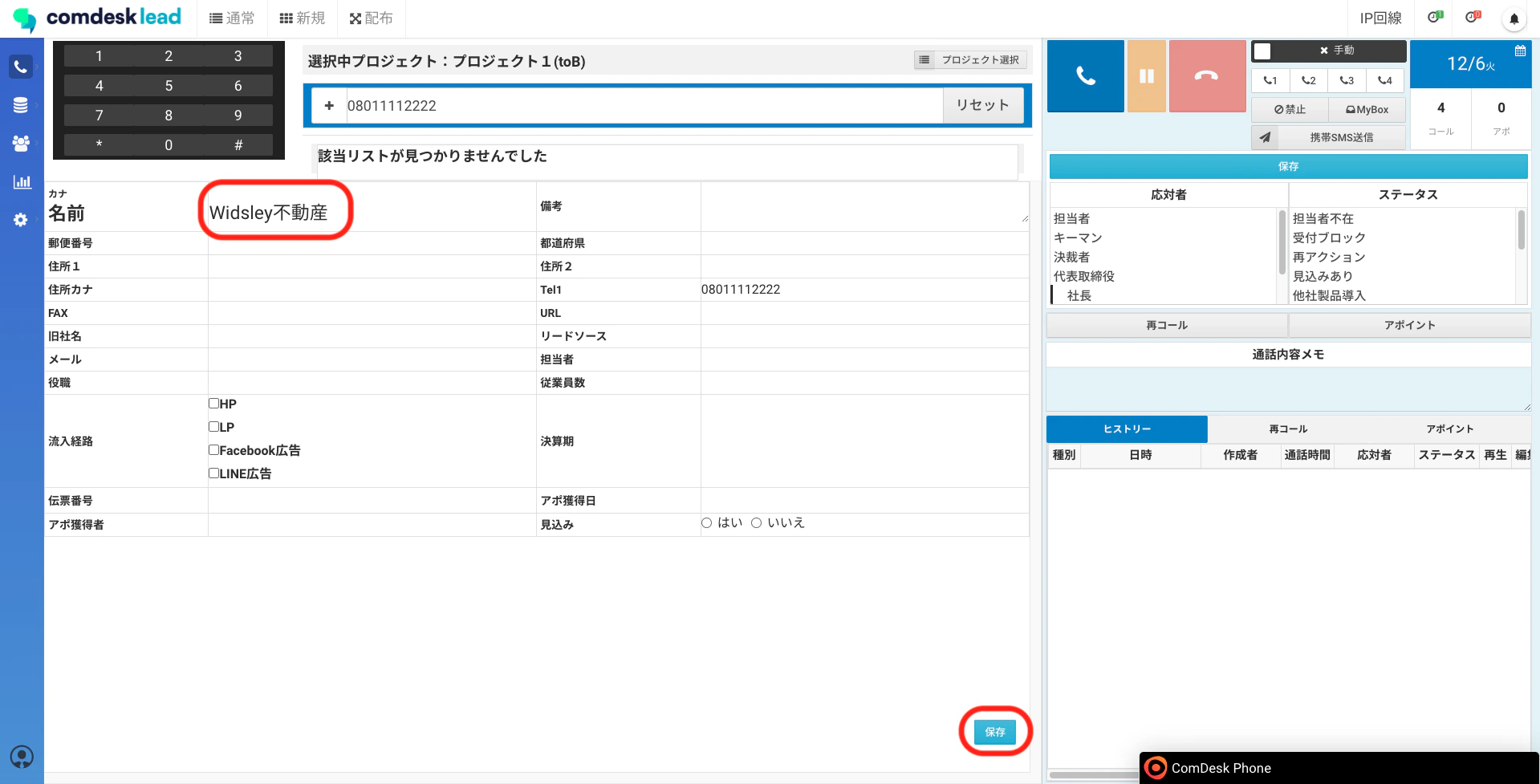Open the user profile icon at sidebar bottom

pos(22,757)
